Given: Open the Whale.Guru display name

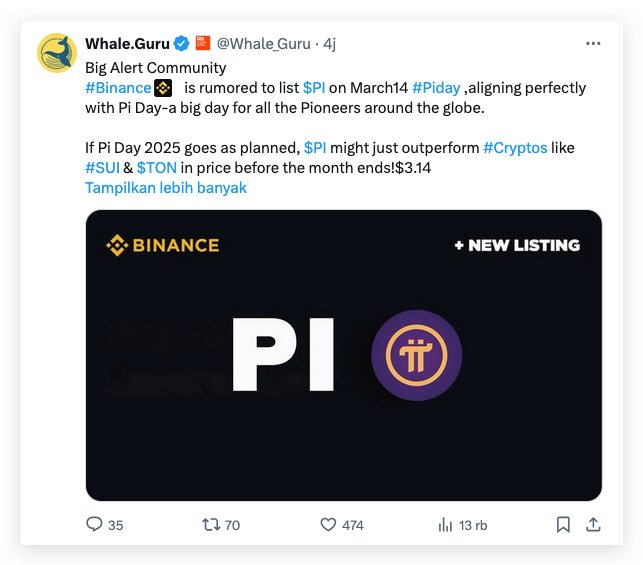Looking at the screenshot, I should click(x=127, y=44).
